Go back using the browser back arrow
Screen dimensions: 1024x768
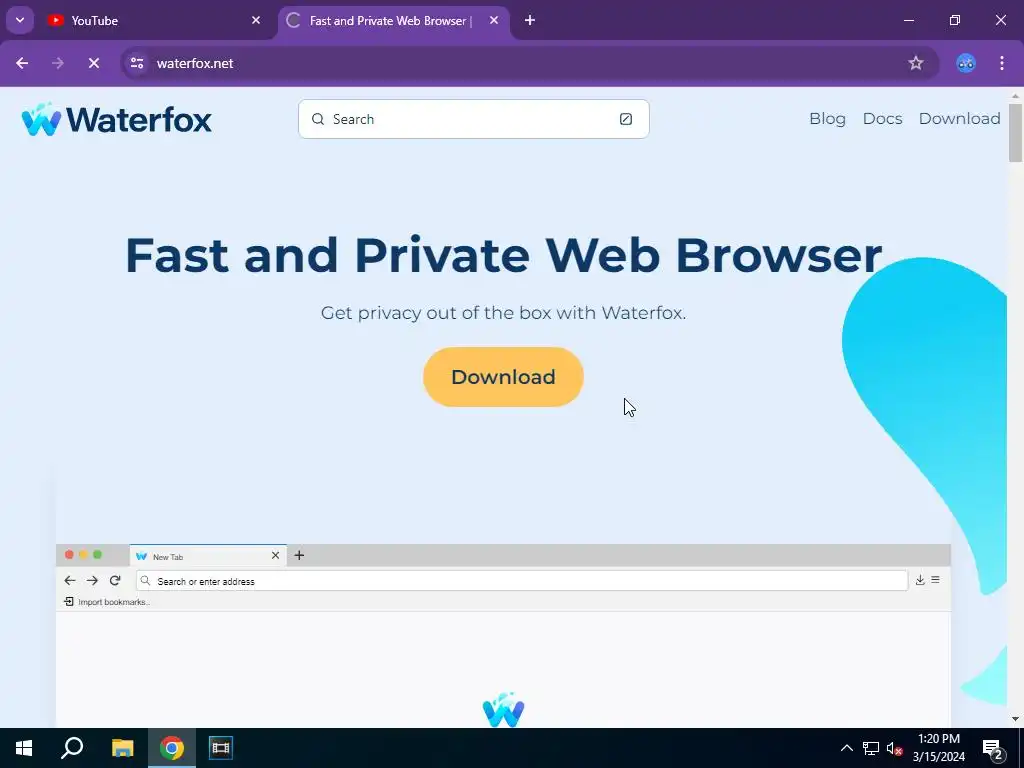click(22, 63)
